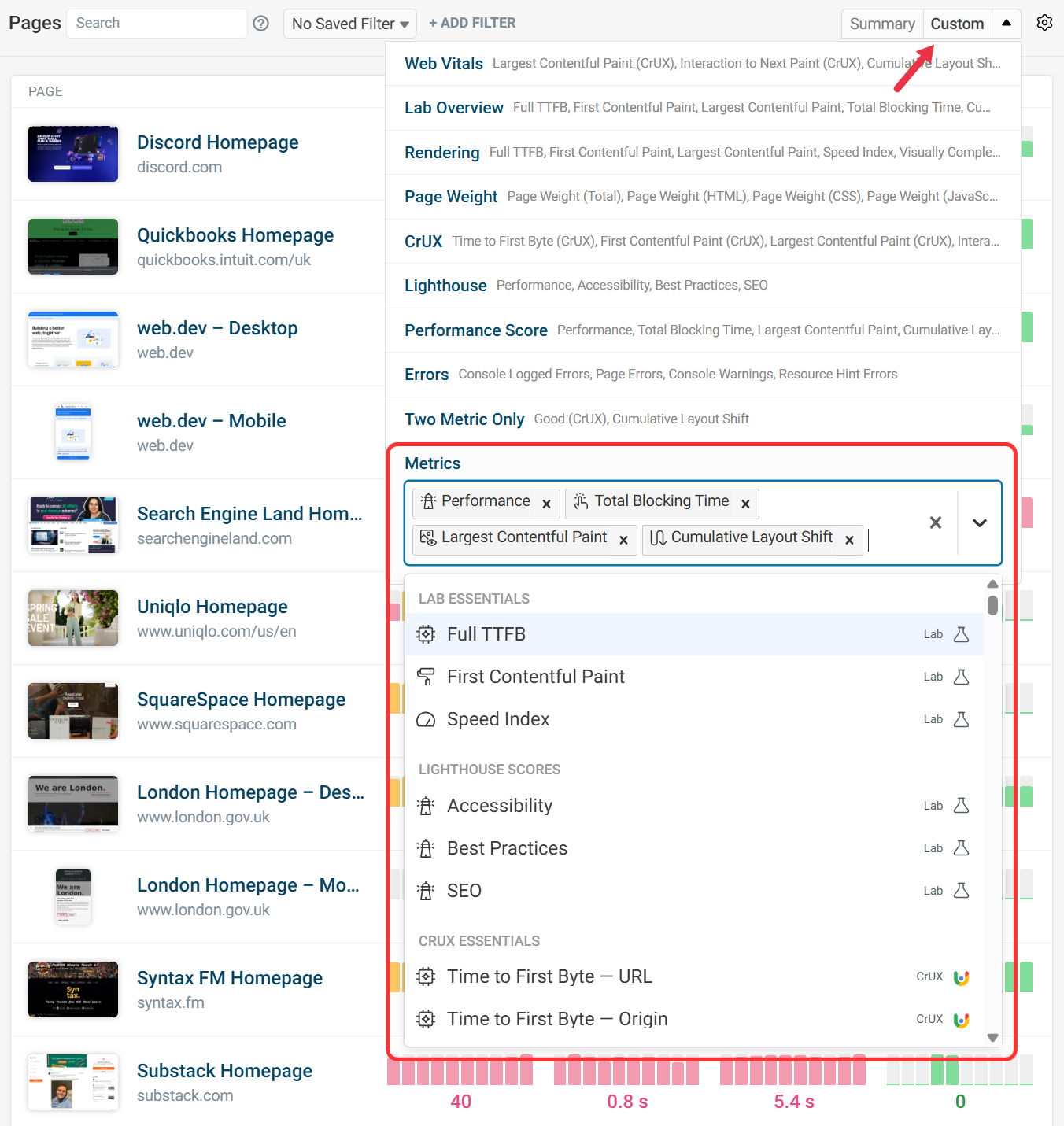Screen dimensions: 1064x1126
Task: Switch to the Custom tab
Action: (957, 24)
